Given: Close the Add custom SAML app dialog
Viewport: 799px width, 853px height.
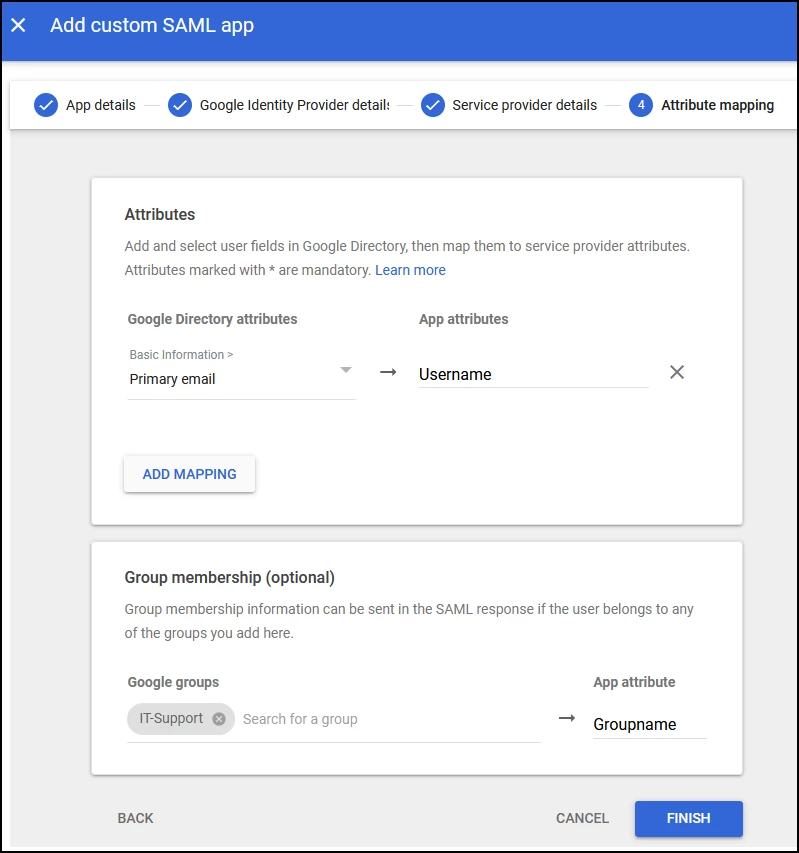Looking at the screenshot, I should click(18, 25).
